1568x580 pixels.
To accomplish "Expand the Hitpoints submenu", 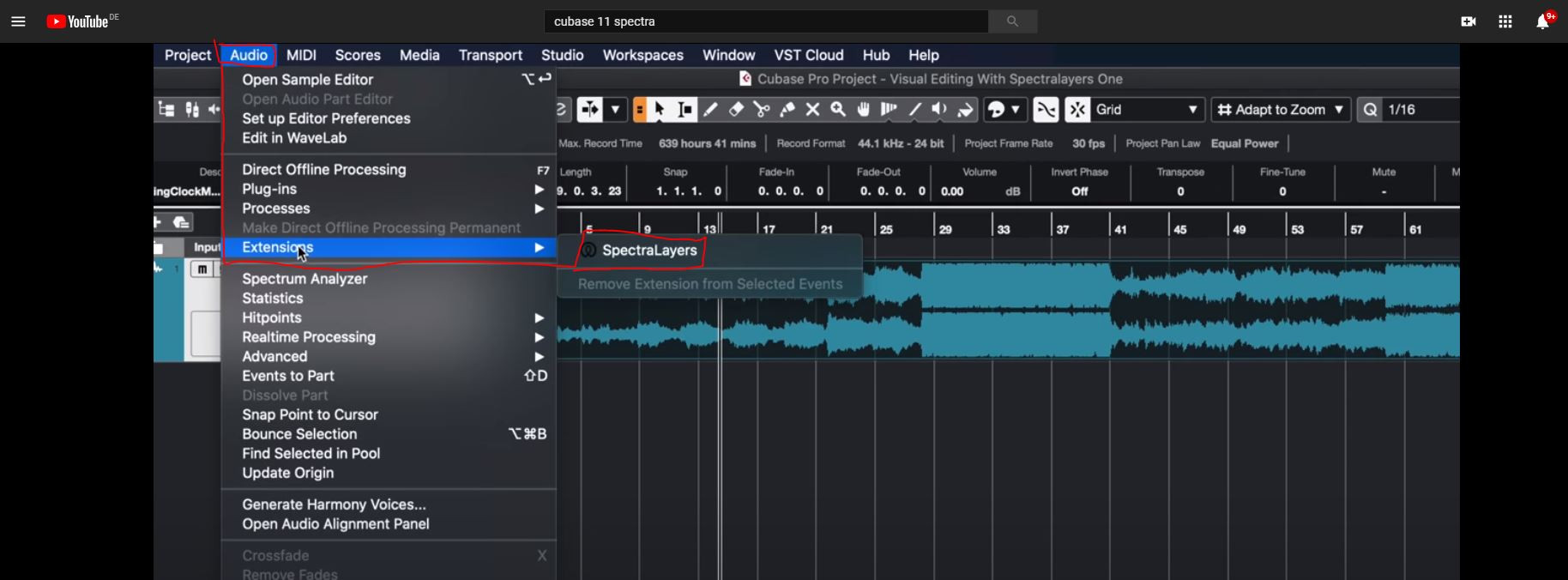I will tap(389, 317).
